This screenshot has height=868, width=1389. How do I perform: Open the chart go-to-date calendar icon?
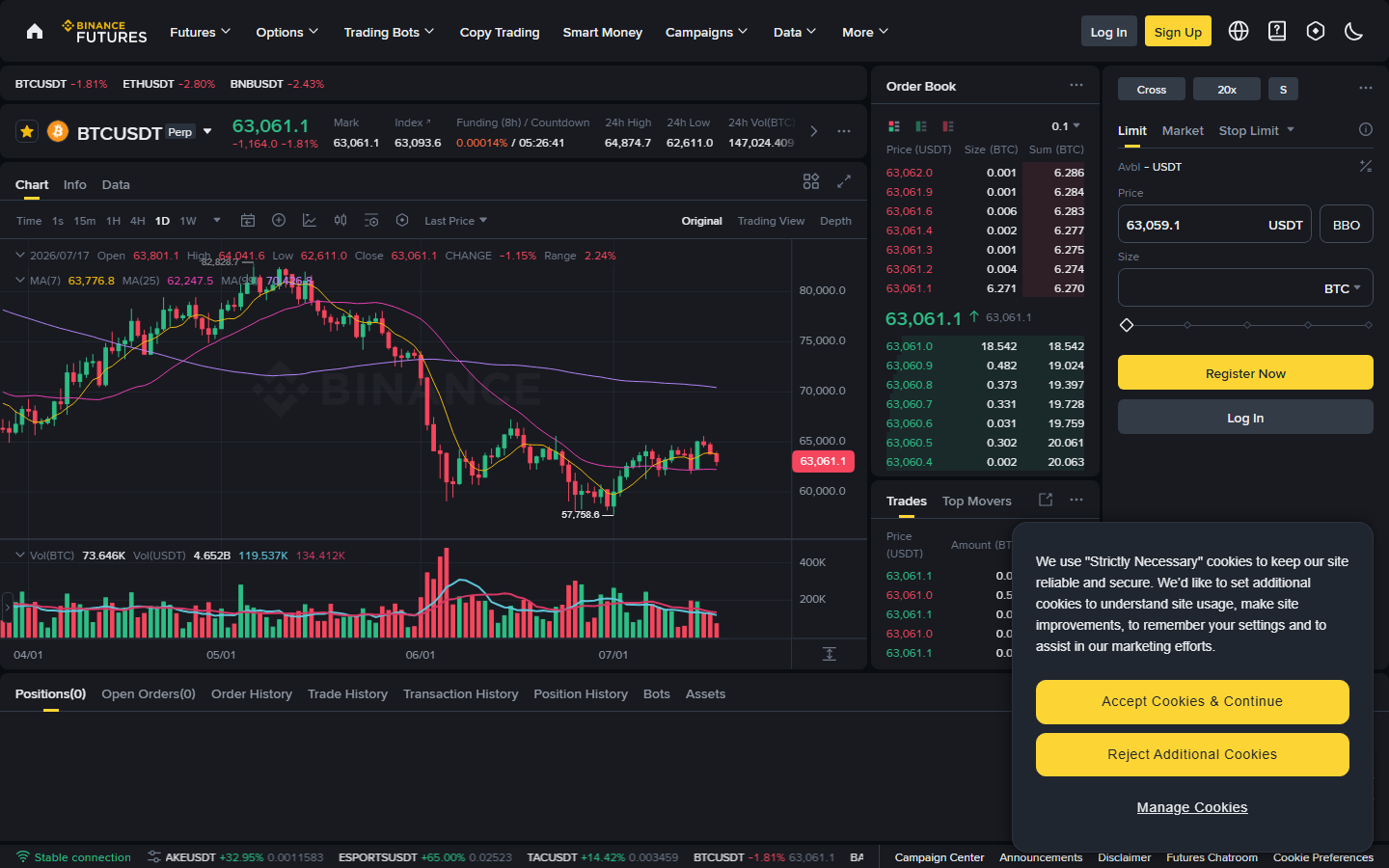[248, 221]
